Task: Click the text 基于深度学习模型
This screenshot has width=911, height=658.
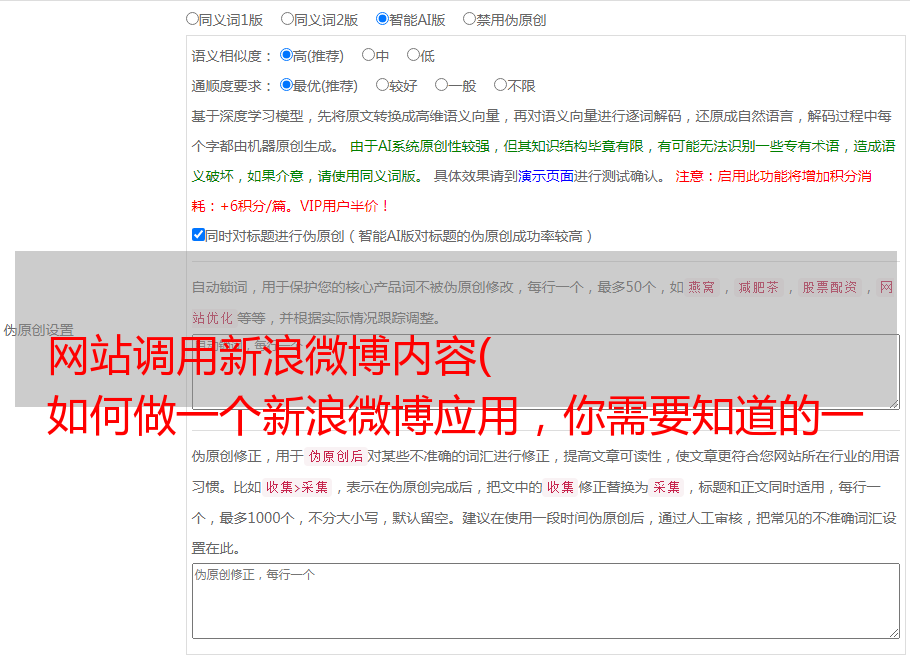Action: coord(248,116)
